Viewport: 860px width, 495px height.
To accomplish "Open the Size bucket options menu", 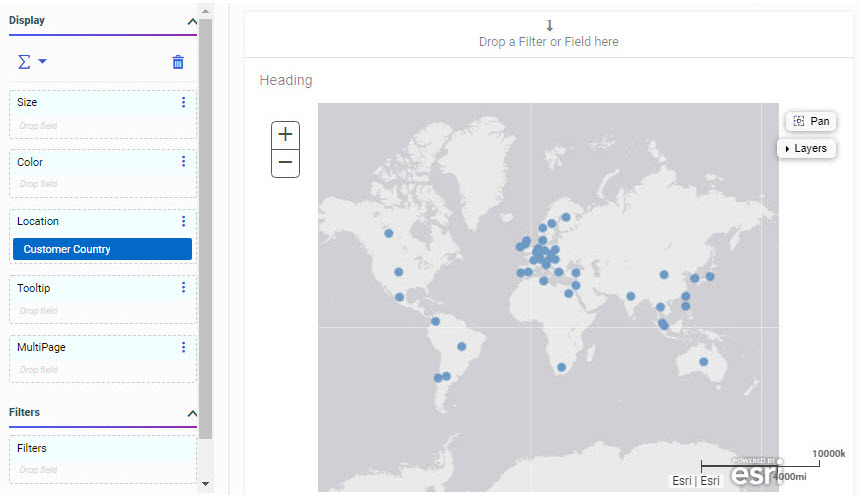I will pos(183,103).
